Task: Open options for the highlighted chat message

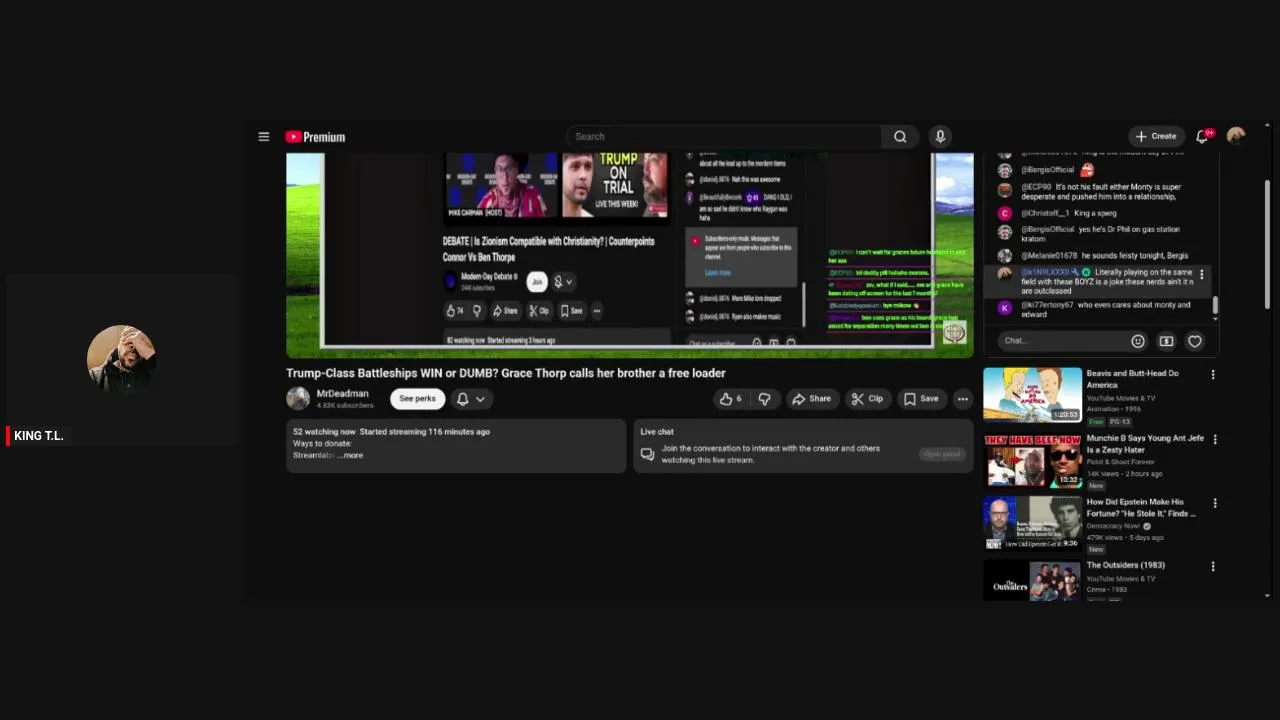Action: click(x=1202, y=274)
